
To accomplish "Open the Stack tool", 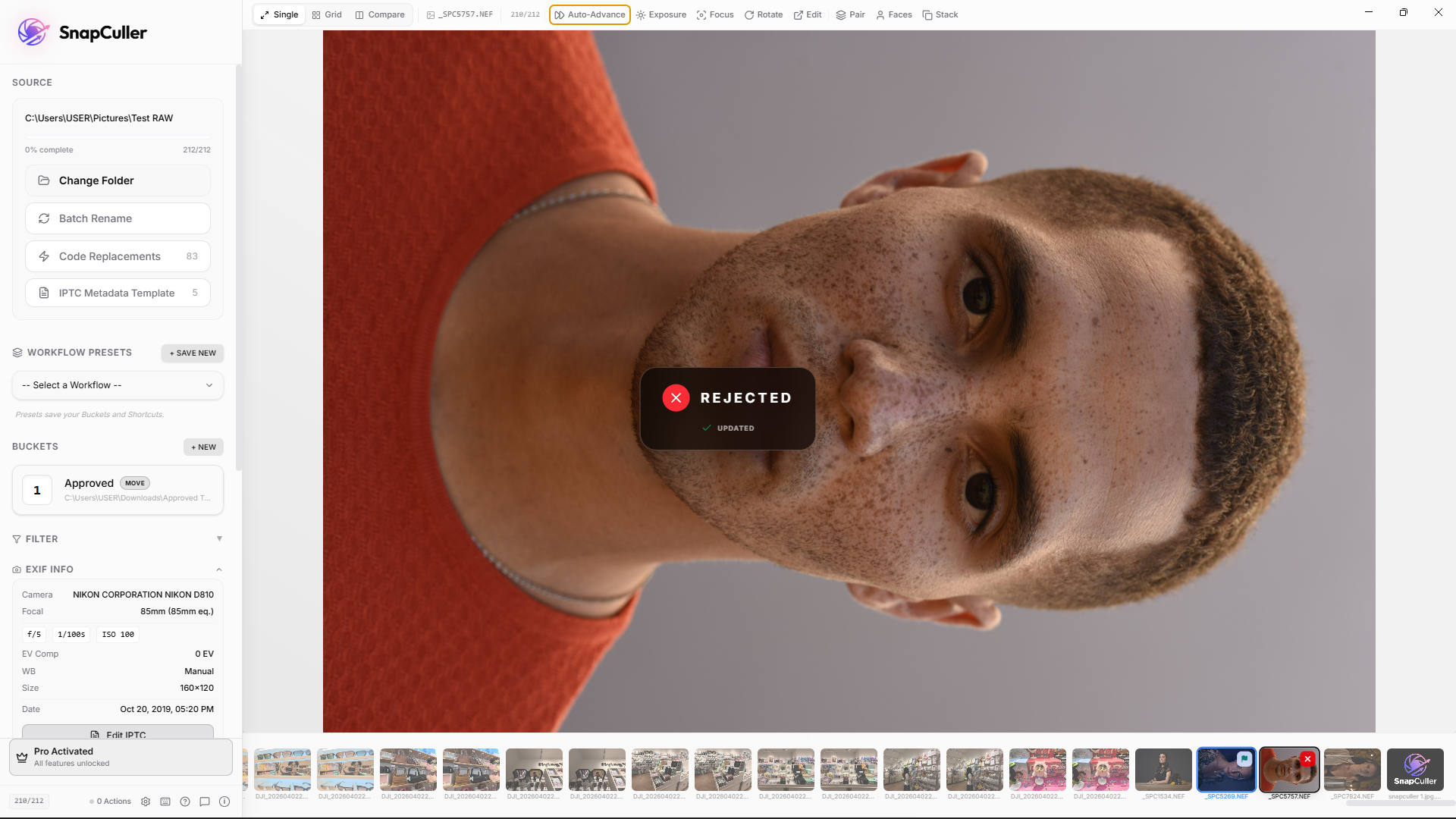I will point(940,14).
